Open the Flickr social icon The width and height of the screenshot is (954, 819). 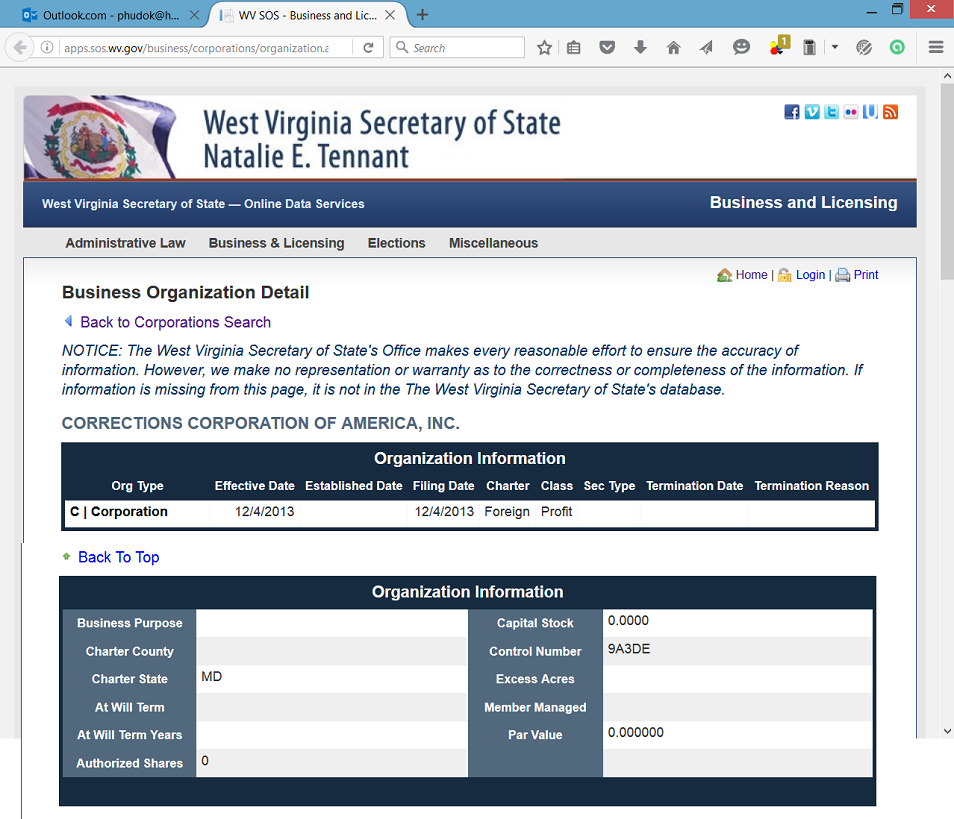(851, 112)
